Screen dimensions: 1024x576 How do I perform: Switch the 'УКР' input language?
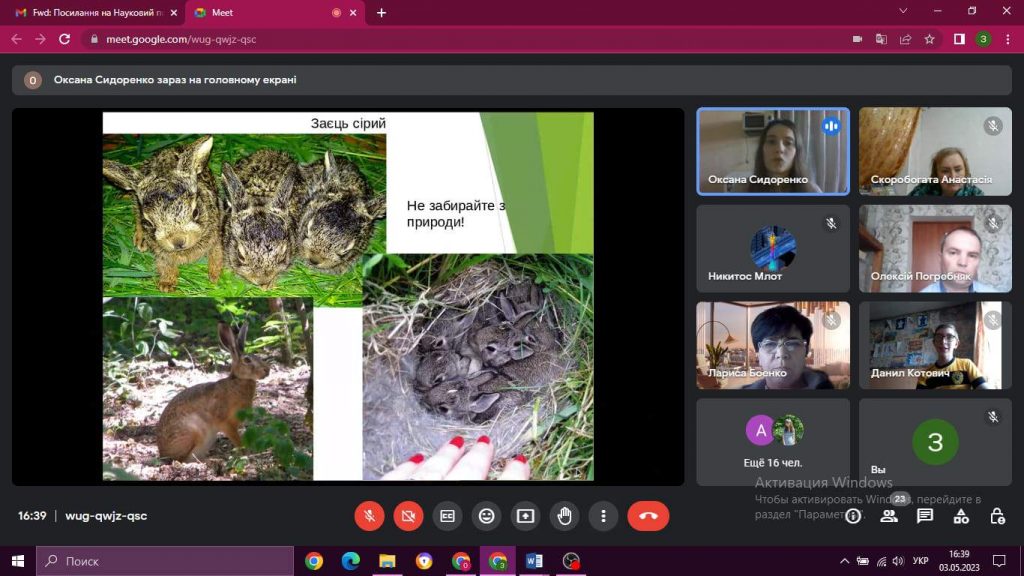pos(921,561)
